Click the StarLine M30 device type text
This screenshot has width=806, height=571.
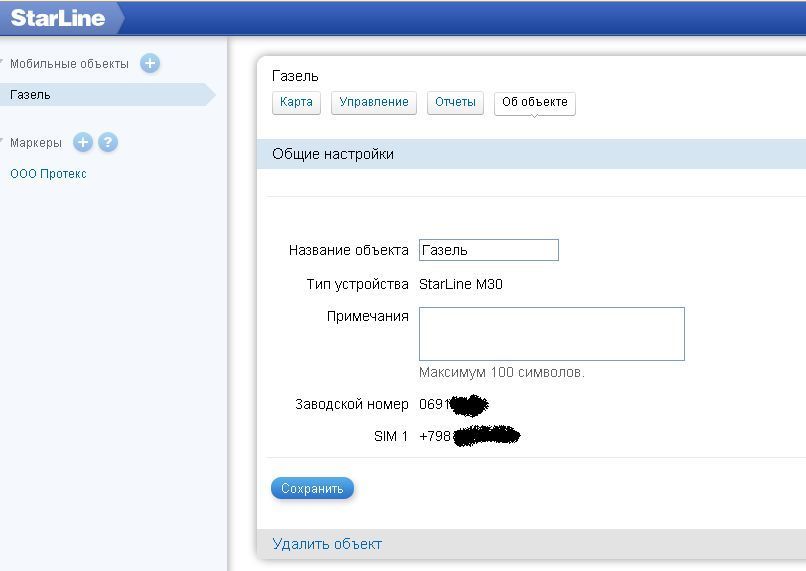coord(460,284)
